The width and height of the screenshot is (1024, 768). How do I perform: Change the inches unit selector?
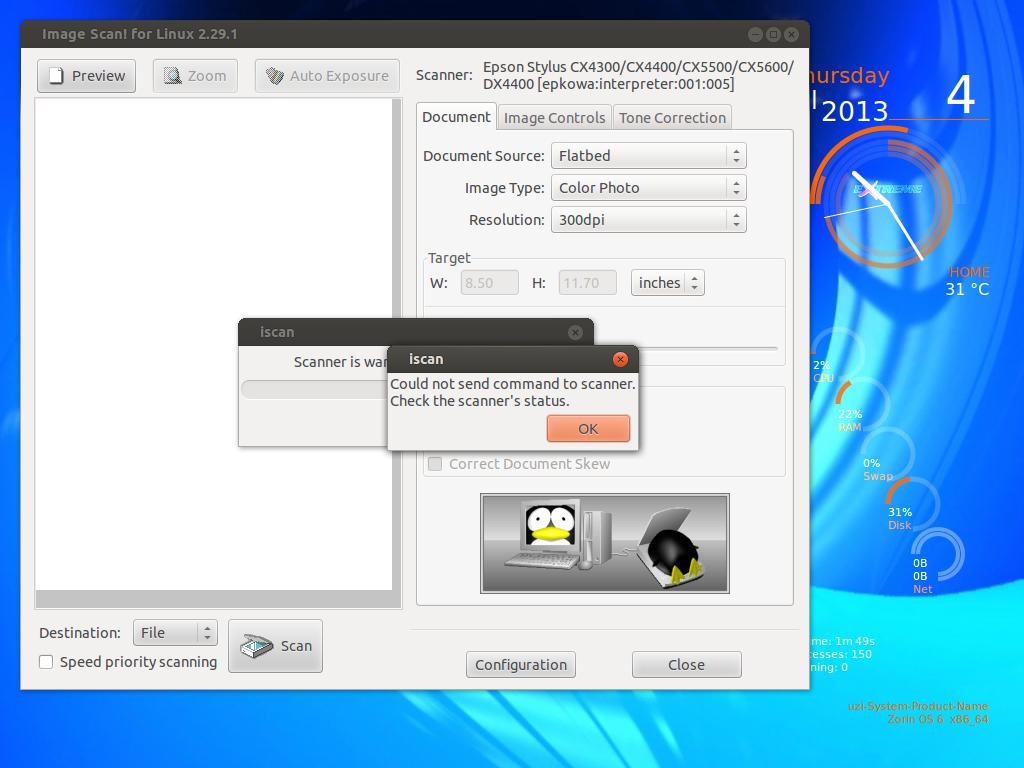tap(667, 283)
